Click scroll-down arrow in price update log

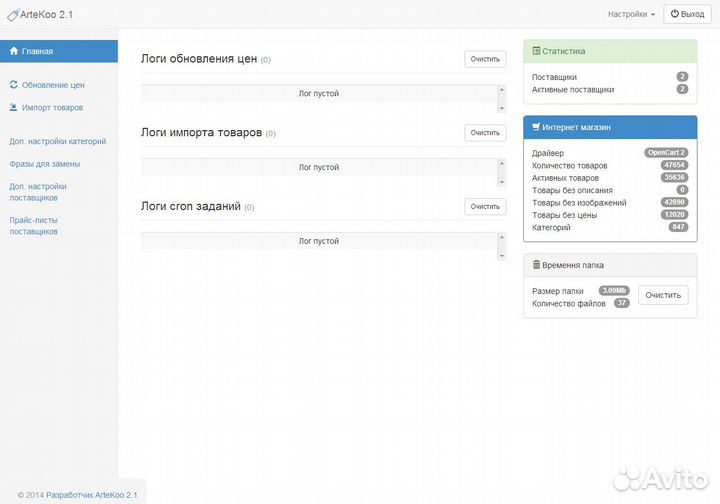[501, 108]
